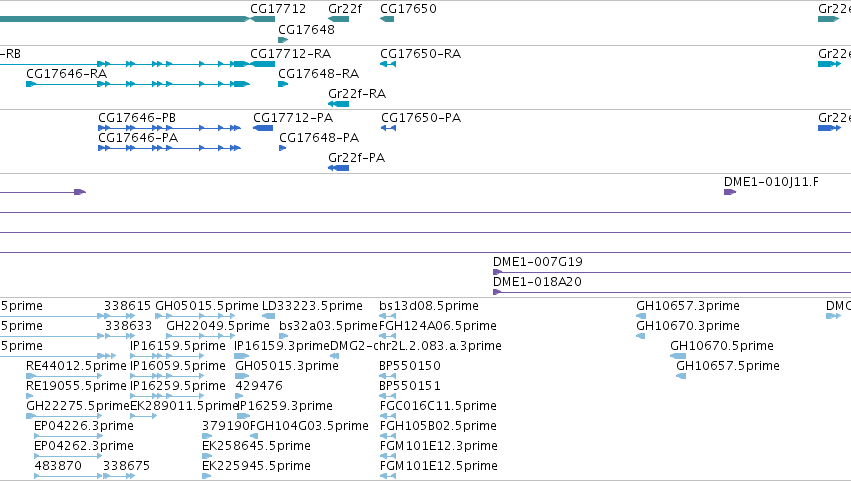Select transcript CG17648-RA
Image resolution: width=851 pixels, height=481 pixels.
(x=319, y=74)
